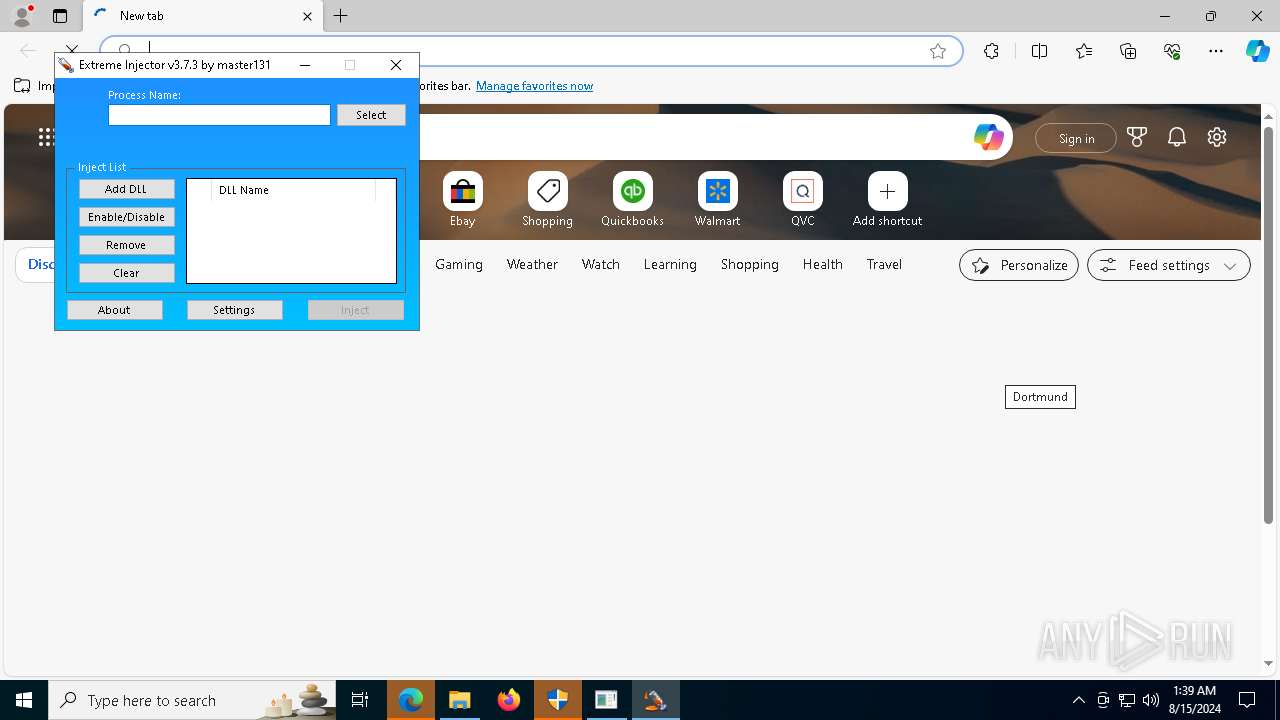
Task: Click the Personalize button
Action: click(x=1019, y=265)
